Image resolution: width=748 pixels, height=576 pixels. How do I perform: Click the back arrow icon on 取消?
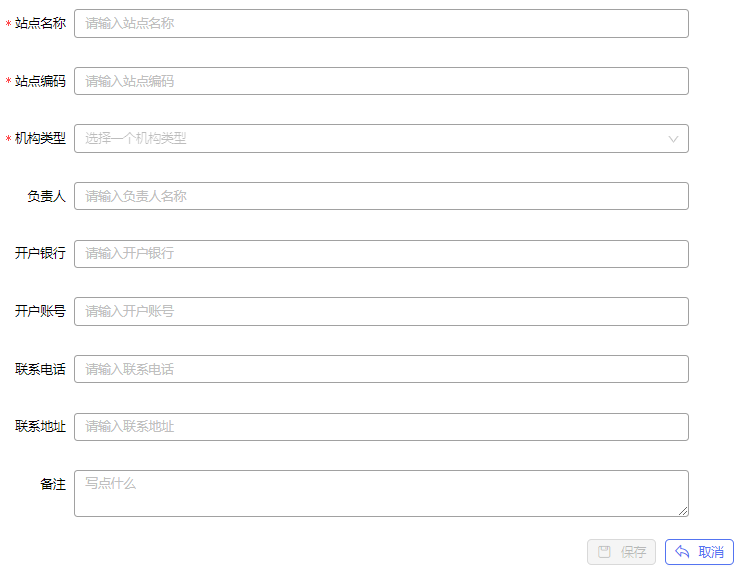[682, 552]
